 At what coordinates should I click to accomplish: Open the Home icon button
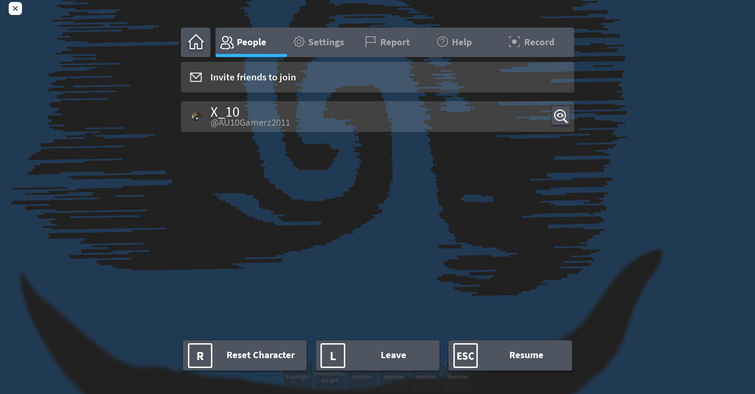[195, 42]
